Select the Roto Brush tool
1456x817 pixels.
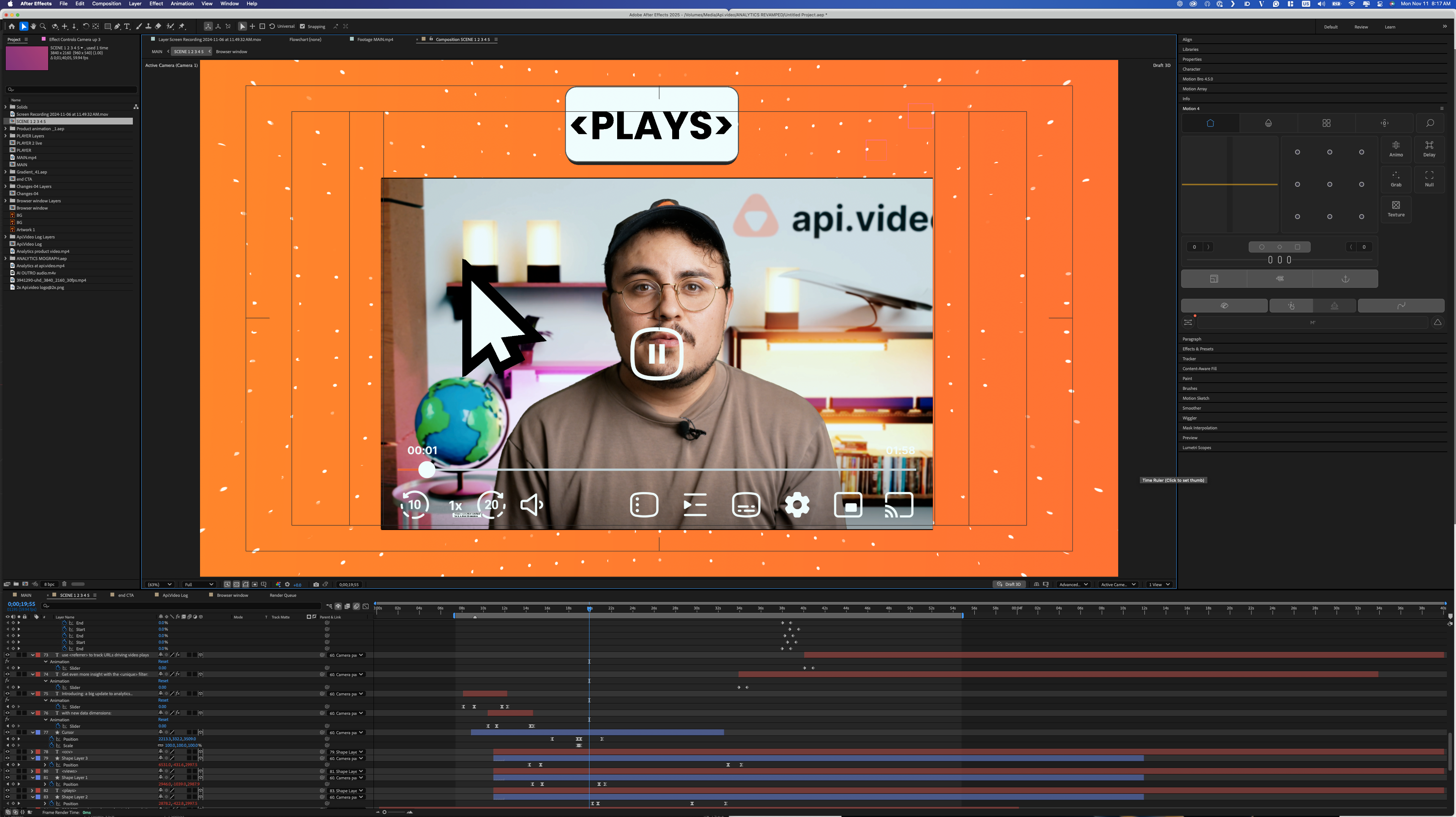coord(170,26)
